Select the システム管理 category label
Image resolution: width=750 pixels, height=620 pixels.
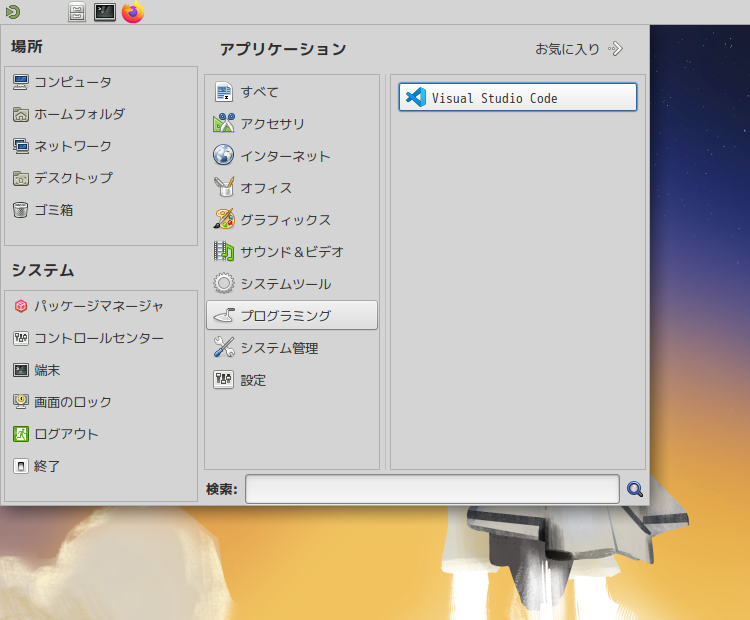pyautogui.click(x=279, y=348)
